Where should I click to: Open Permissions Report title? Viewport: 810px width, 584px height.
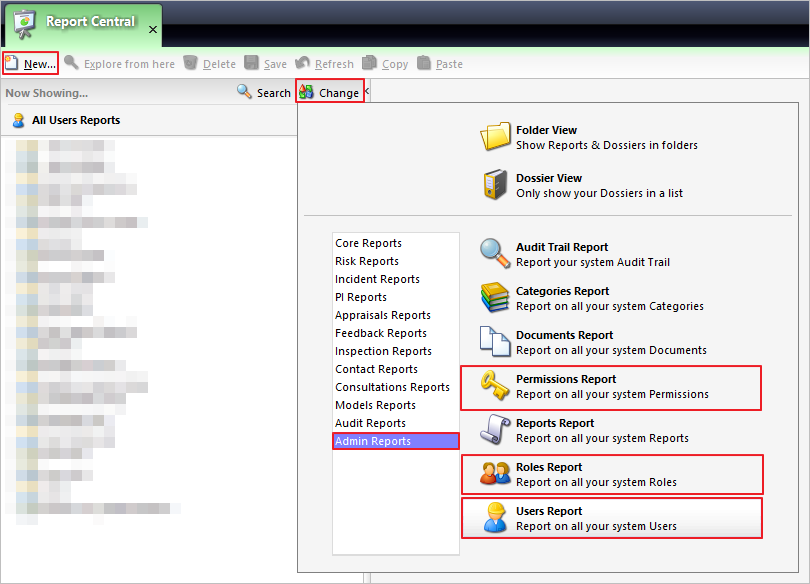566,379
